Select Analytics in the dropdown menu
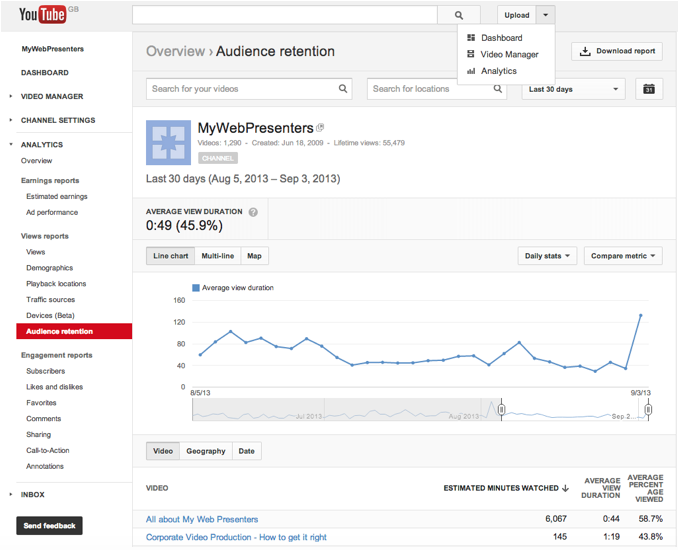Viewport: 678px width, 550px height. [x=499, y=71]
